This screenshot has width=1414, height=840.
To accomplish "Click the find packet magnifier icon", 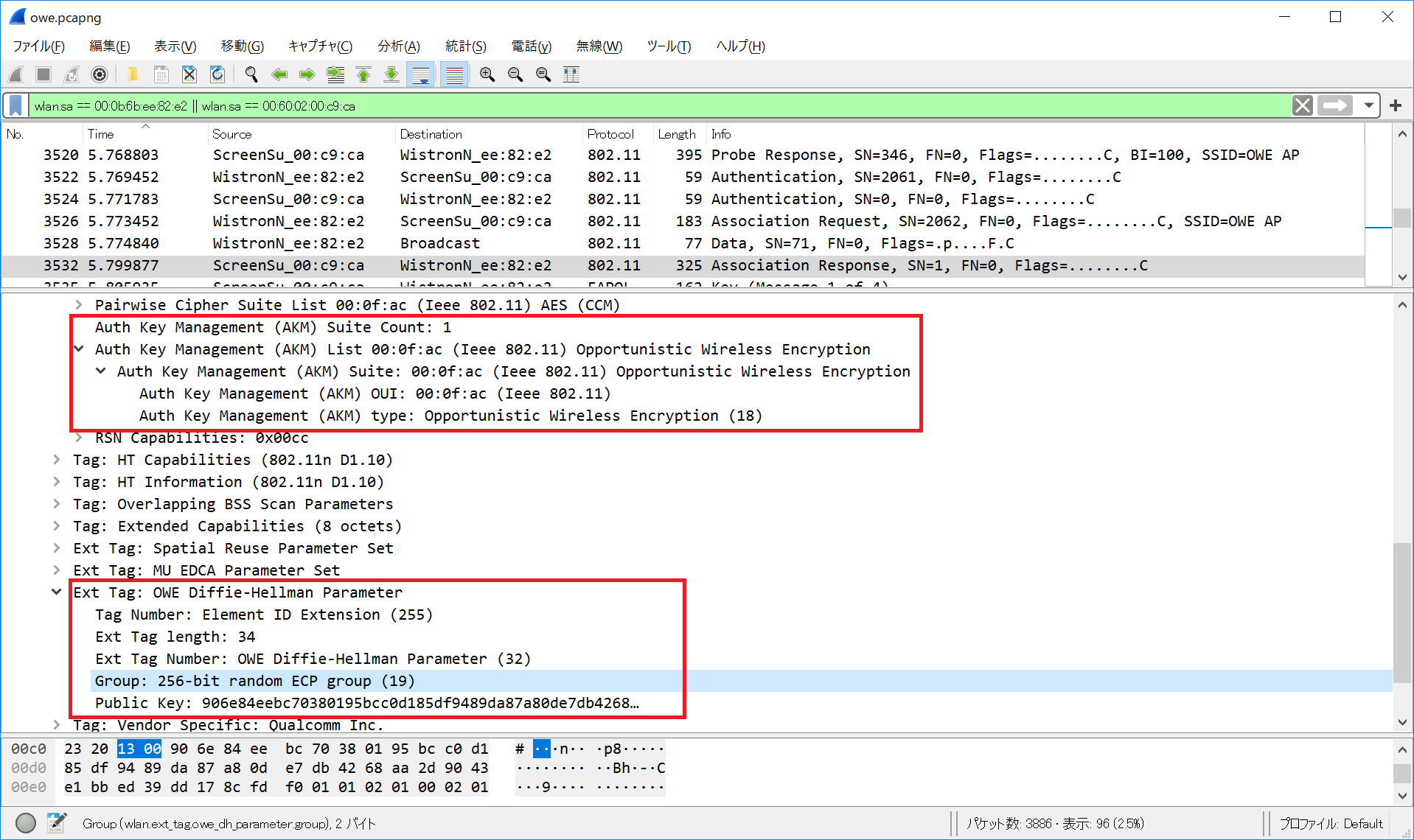I will pos(251,74).
